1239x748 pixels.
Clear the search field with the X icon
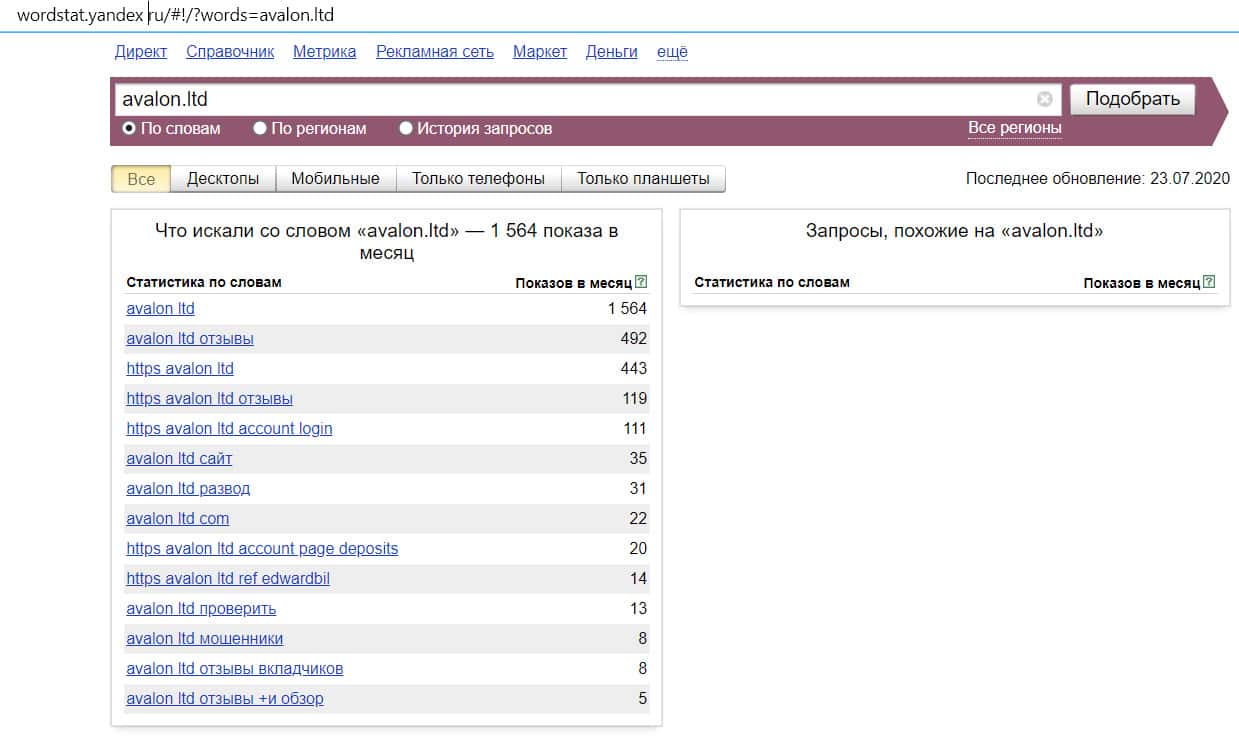coord(1044,99)
